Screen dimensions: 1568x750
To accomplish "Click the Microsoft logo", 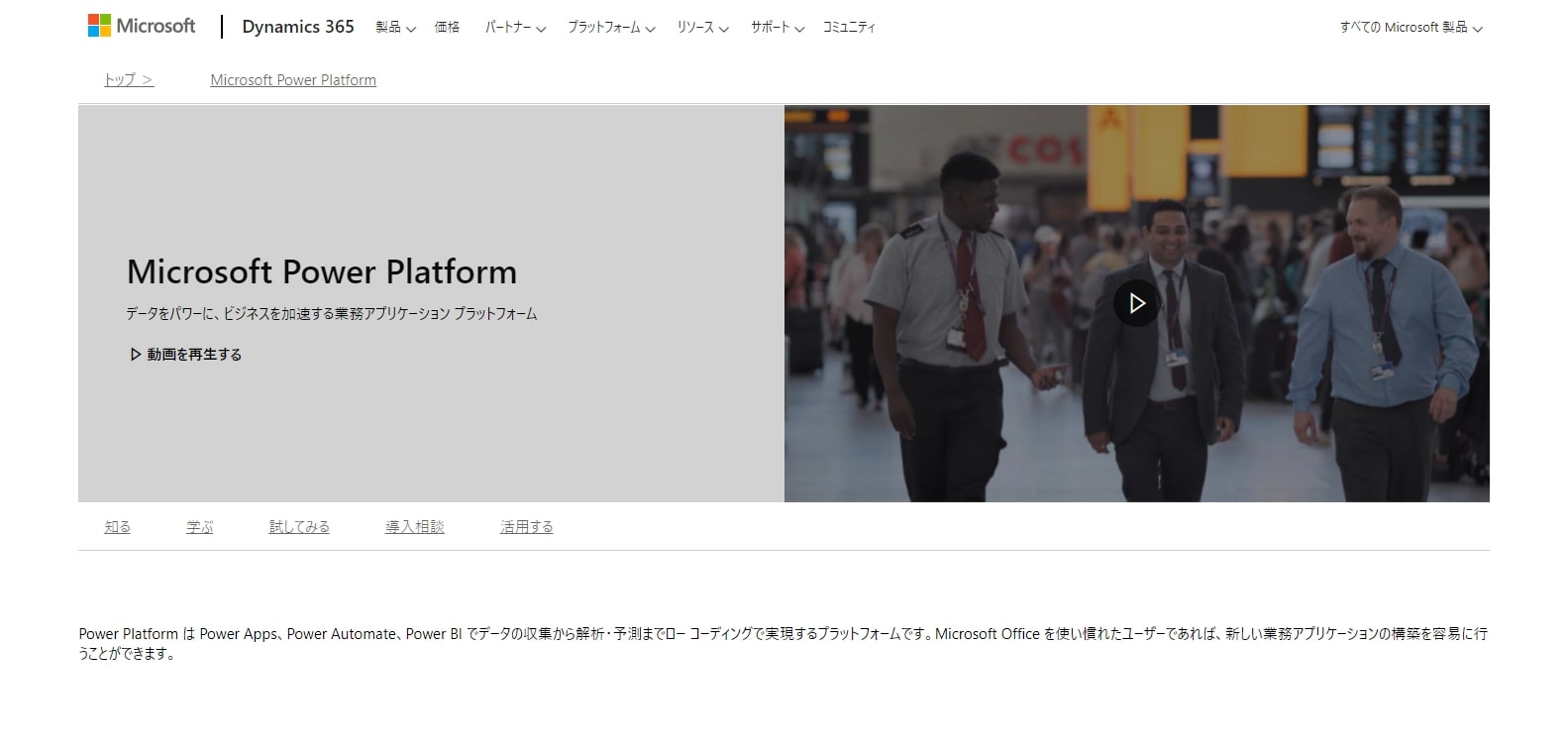I will 142,26.
